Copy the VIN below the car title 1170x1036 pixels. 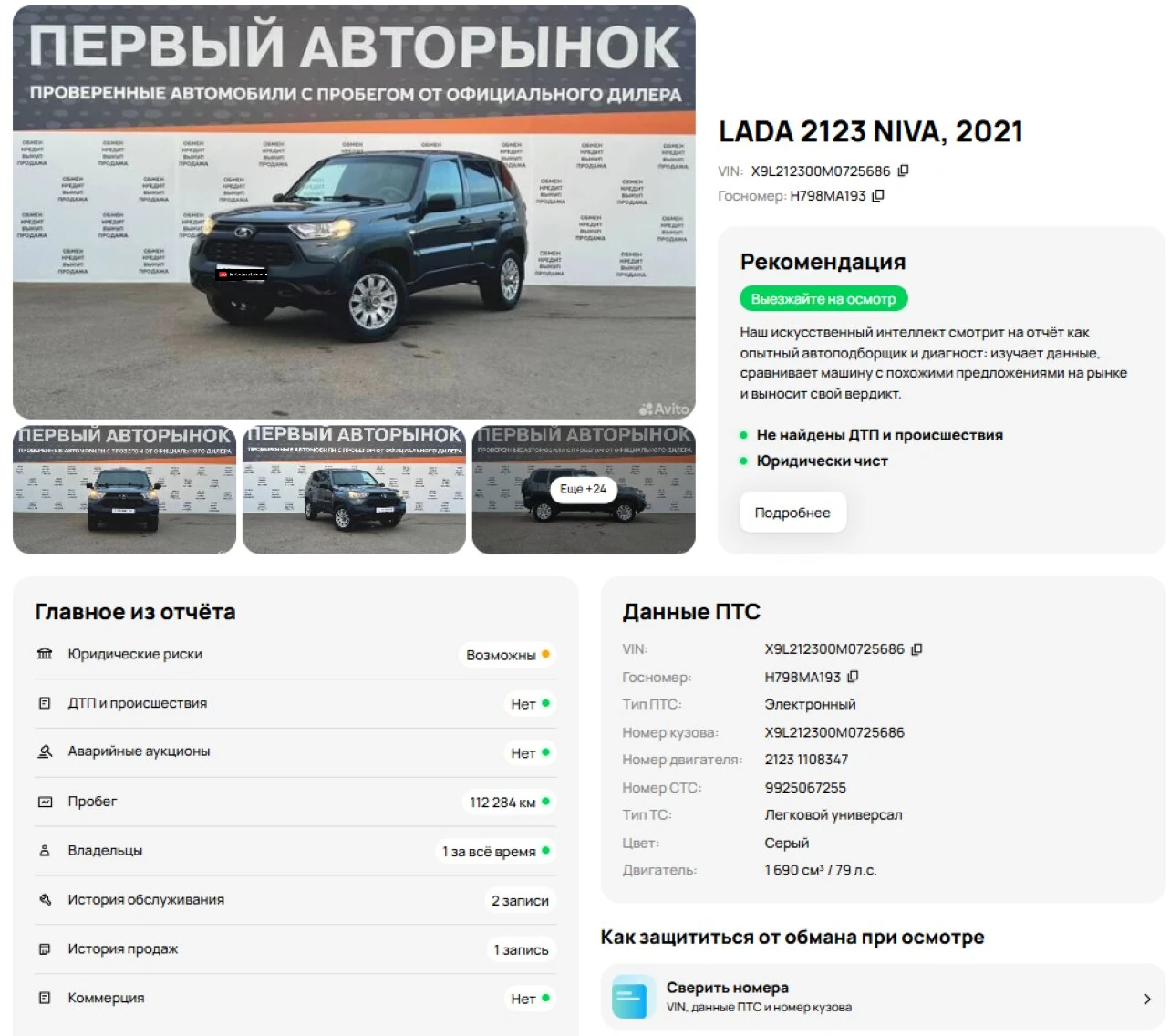pyautogui.click(x=903, y=171)
